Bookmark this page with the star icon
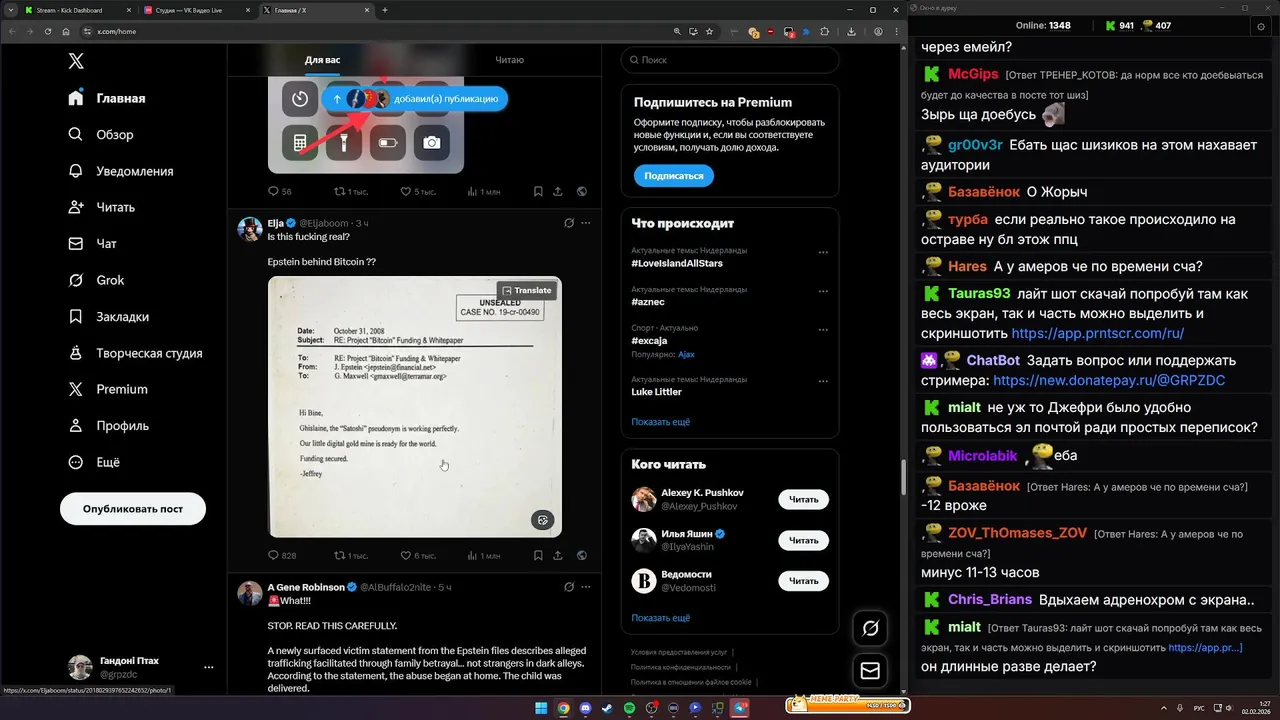The width and height of the screenshot is (1280, 720). 709,31
